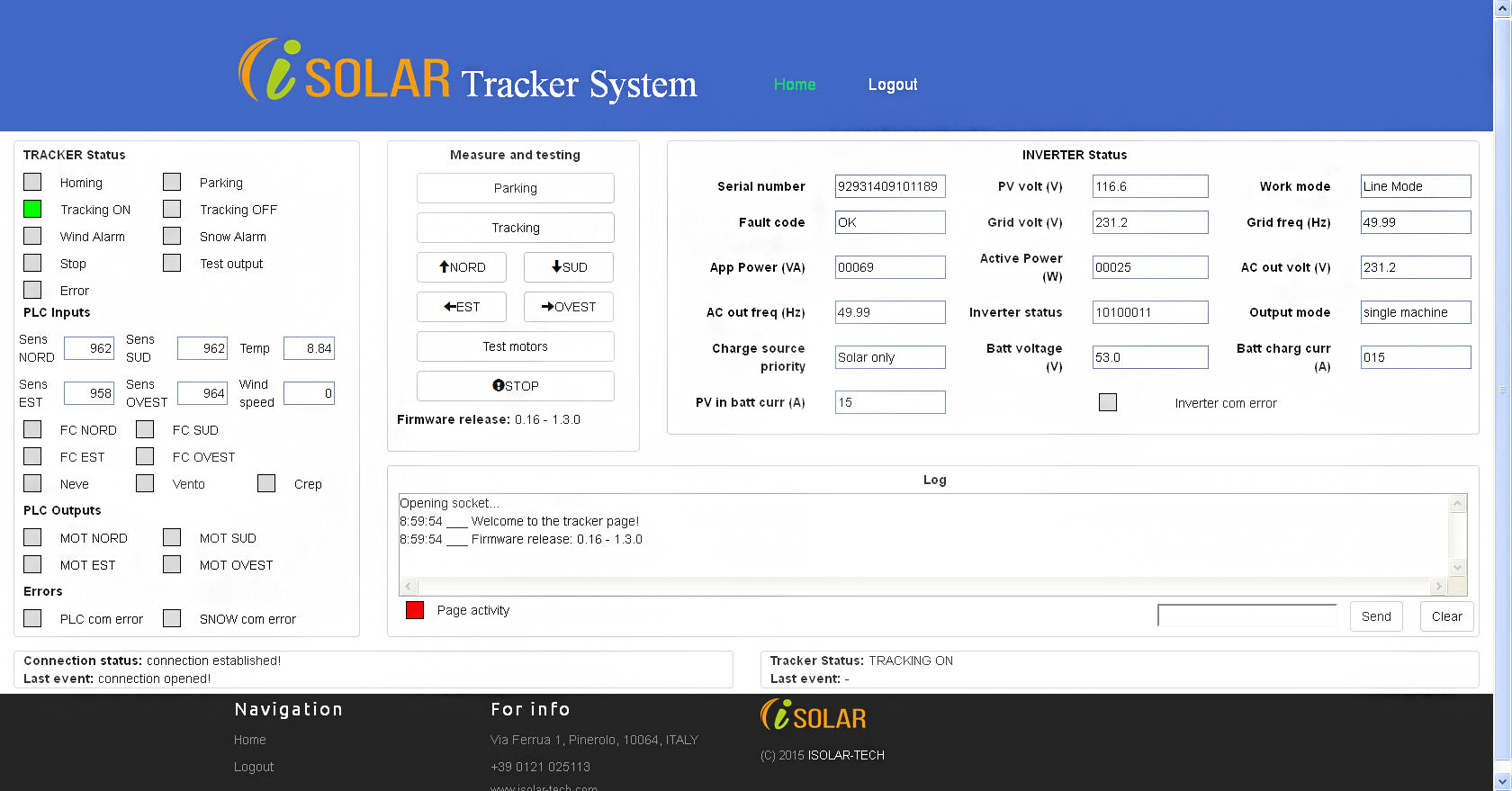Screen dimensions: 1512x791
Task: Click the iSOLAR logo in the footer
Action: click(814, 716)
